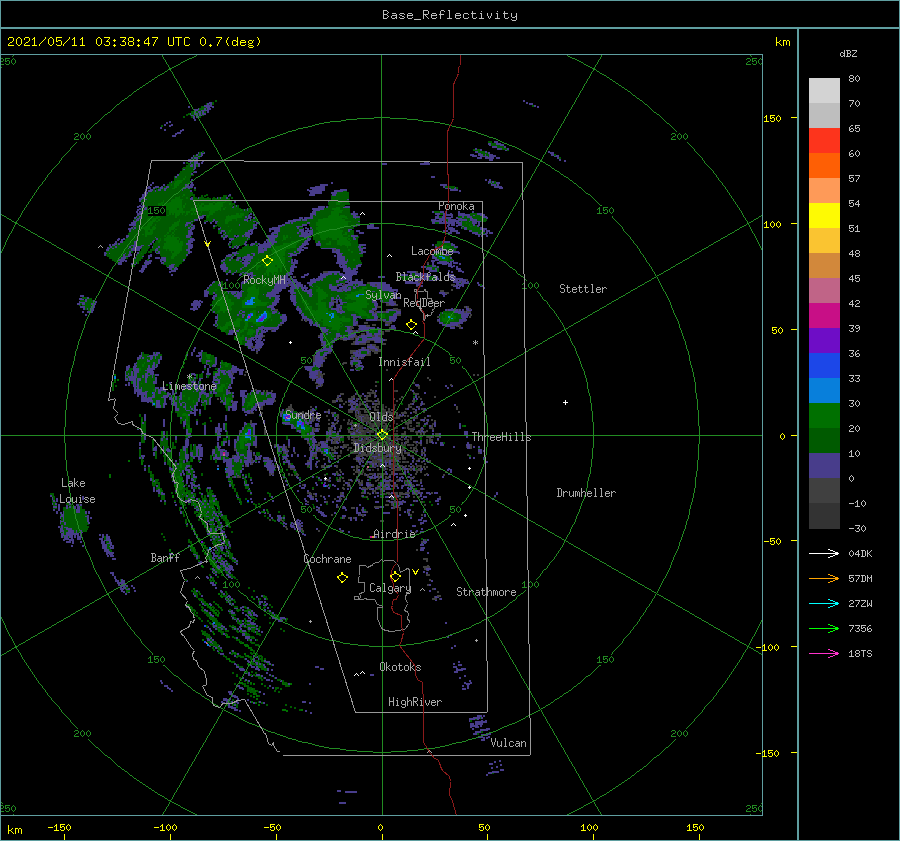Click the Ponoka city label
900x841 pixels.
(456, 206)
